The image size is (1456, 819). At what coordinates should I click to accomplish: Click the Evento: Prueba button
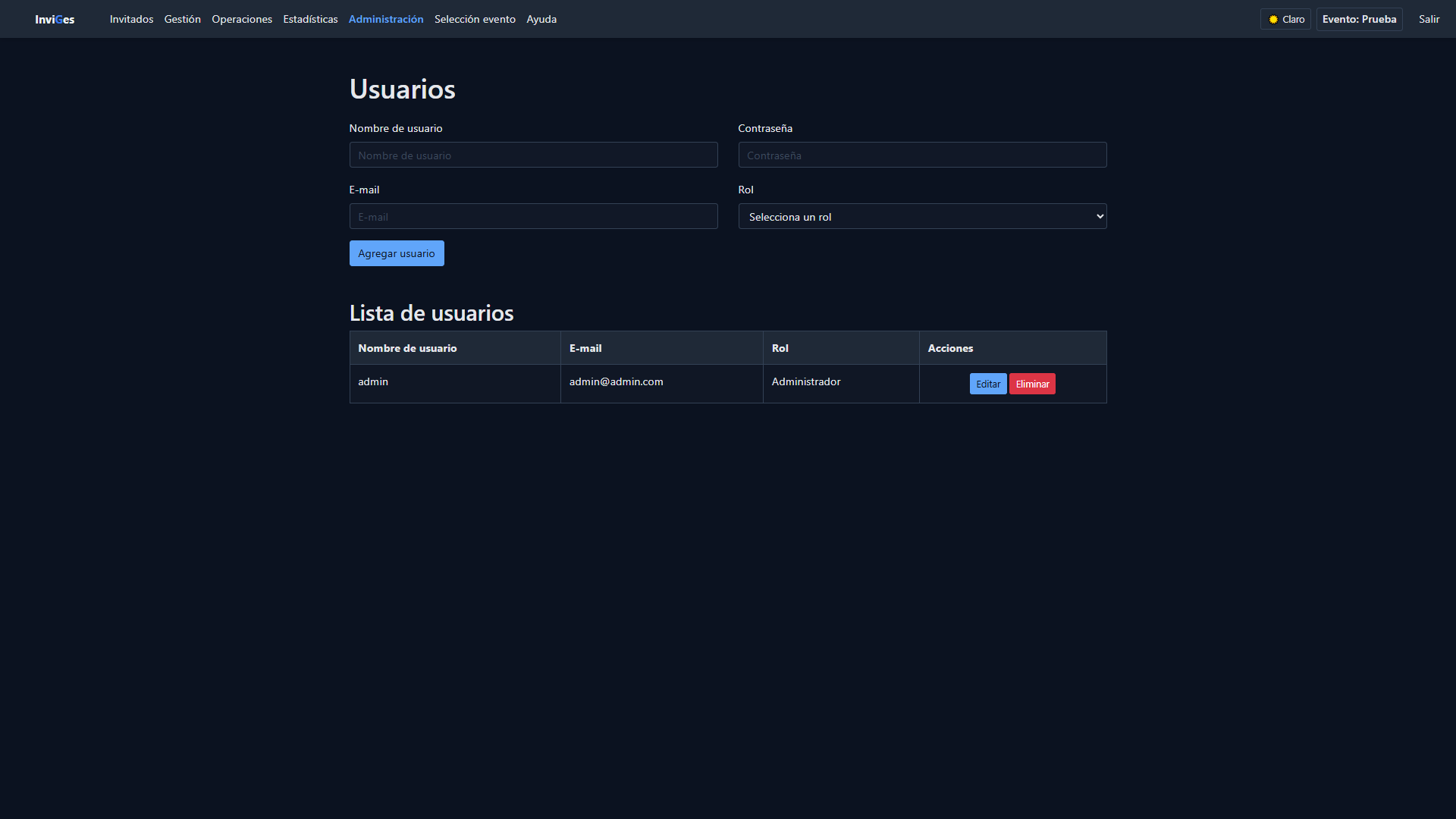click(1359, 19)
